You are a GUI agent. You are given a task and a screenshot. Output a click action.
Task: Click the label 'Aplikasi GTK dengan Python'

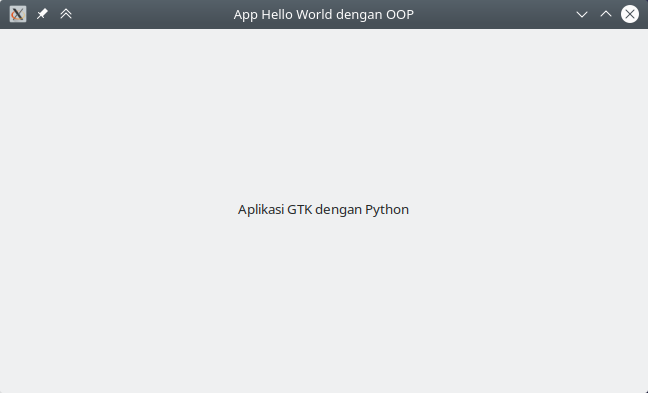(x=323, y=210)
